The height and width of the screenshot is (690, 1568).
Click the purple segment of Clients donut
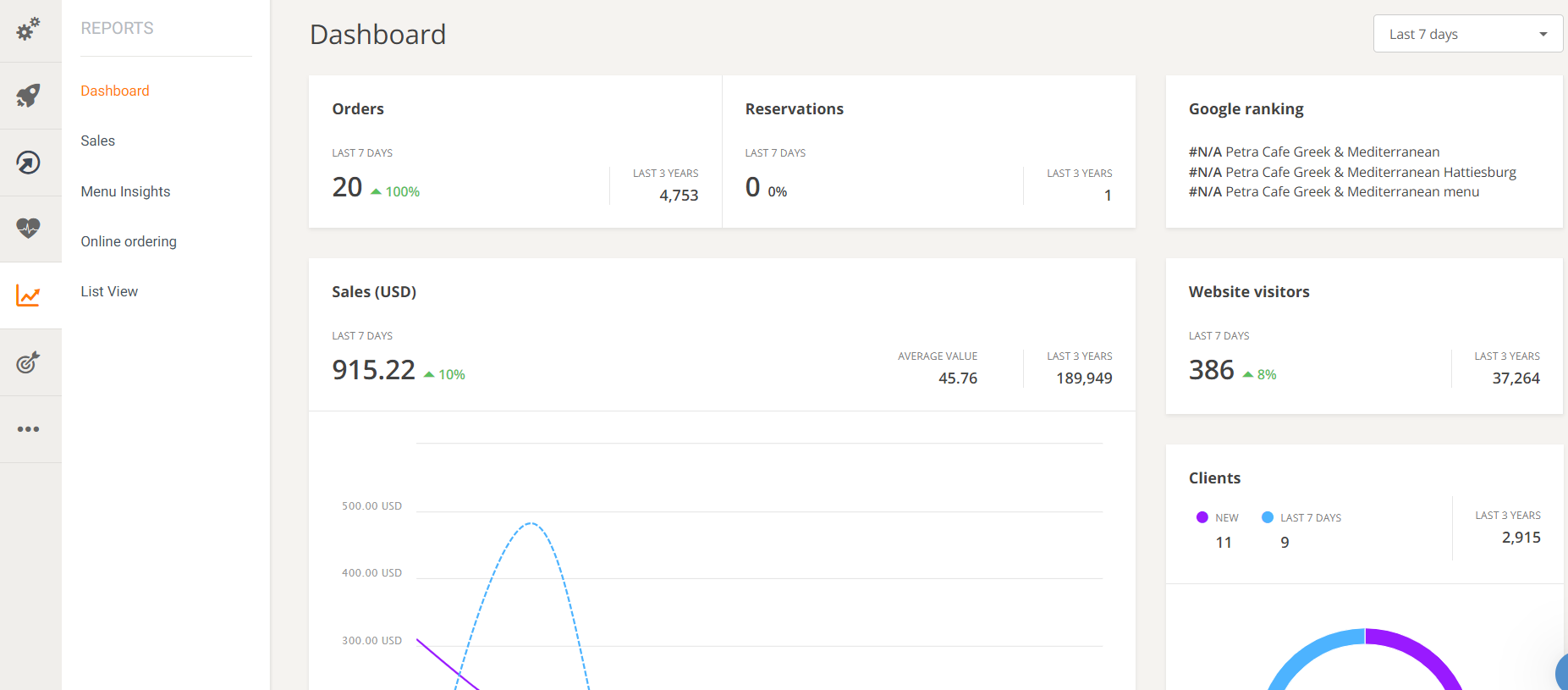point(1422,651)
